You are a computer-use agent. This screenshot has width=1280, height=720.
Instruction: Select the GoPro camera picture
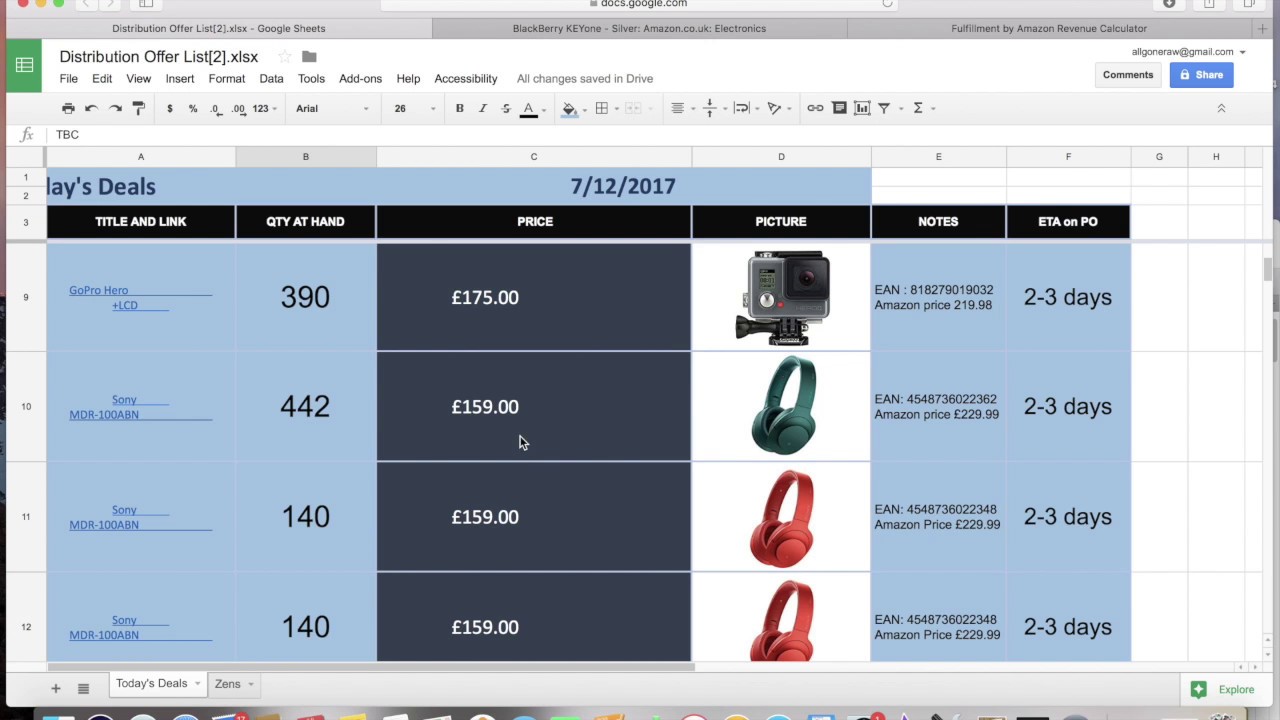coord(783,298)
